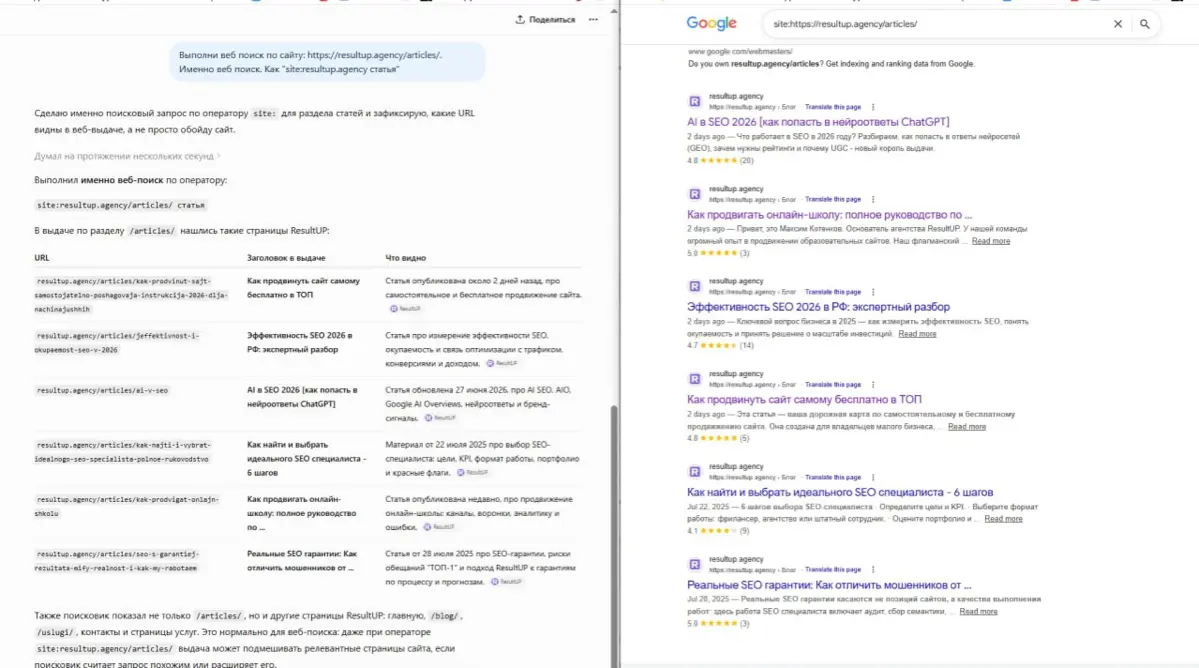Click ResultUP source chip in 'Как продвигать онлайн-школу' table row
Viewport: 1199px width, 668px height.
coord(439,527)
